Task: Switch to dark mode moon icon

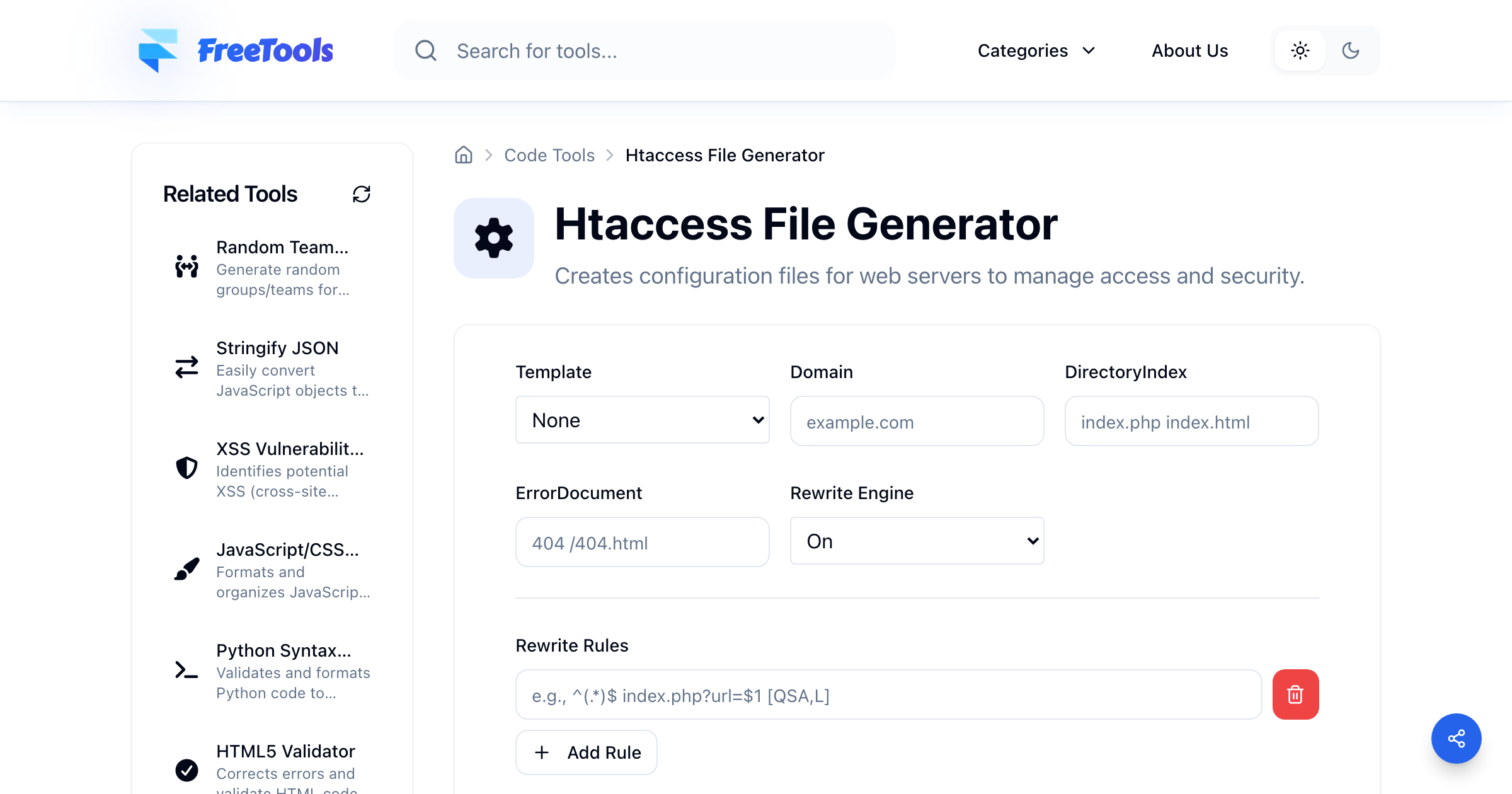Action: click(1351, 50)
